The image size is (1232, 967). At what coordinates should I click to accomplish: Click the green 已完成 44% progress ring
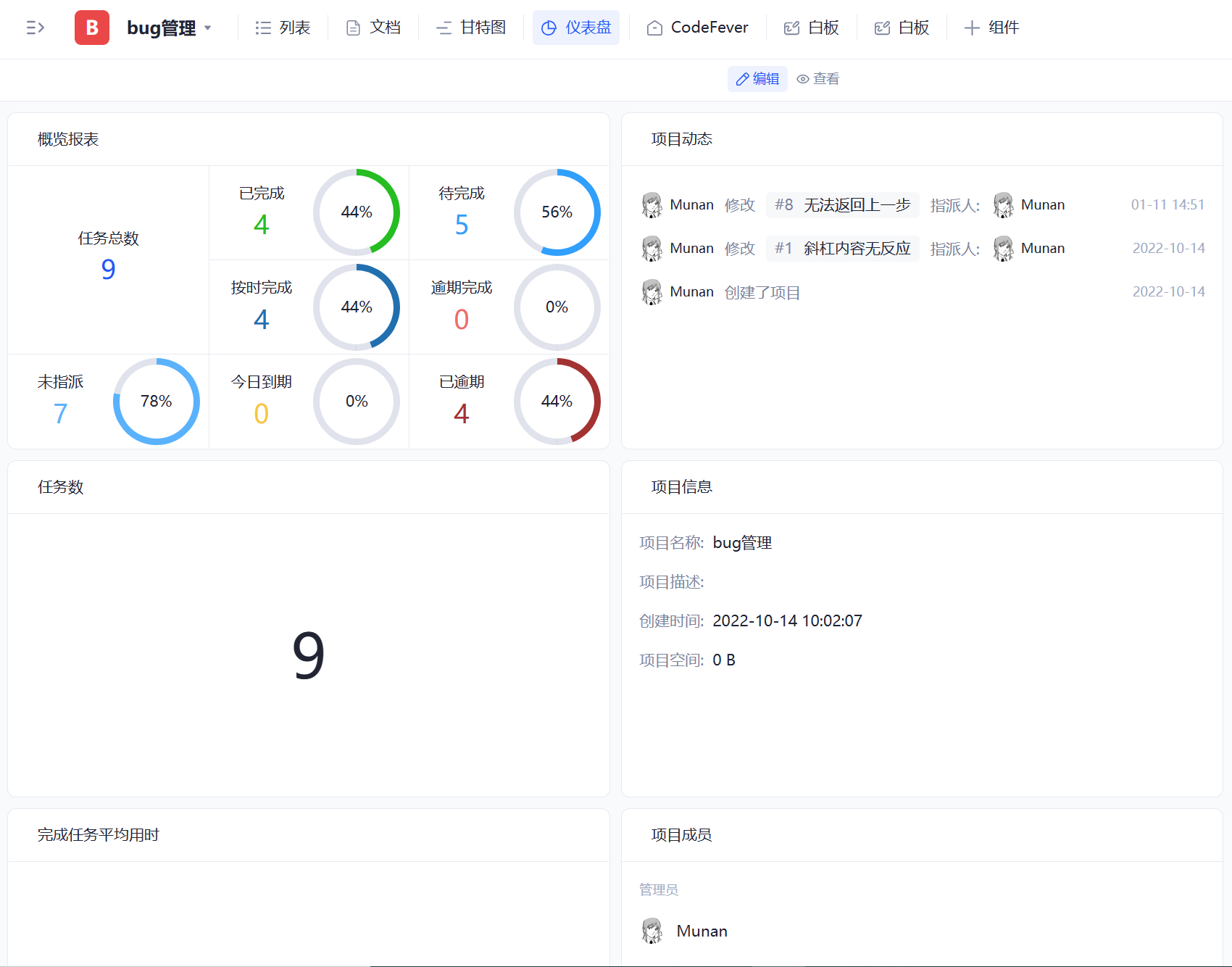(x=357, y=212)
